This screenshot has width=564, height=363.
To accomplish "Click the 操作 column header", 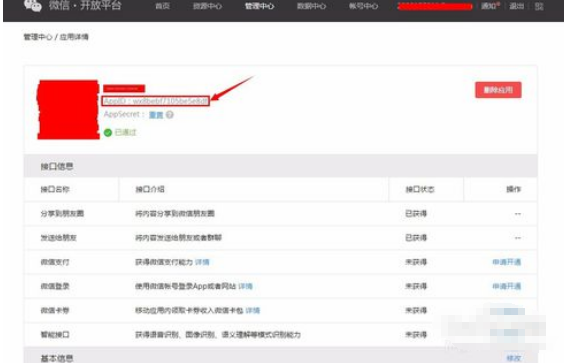I will click(514, 189).
